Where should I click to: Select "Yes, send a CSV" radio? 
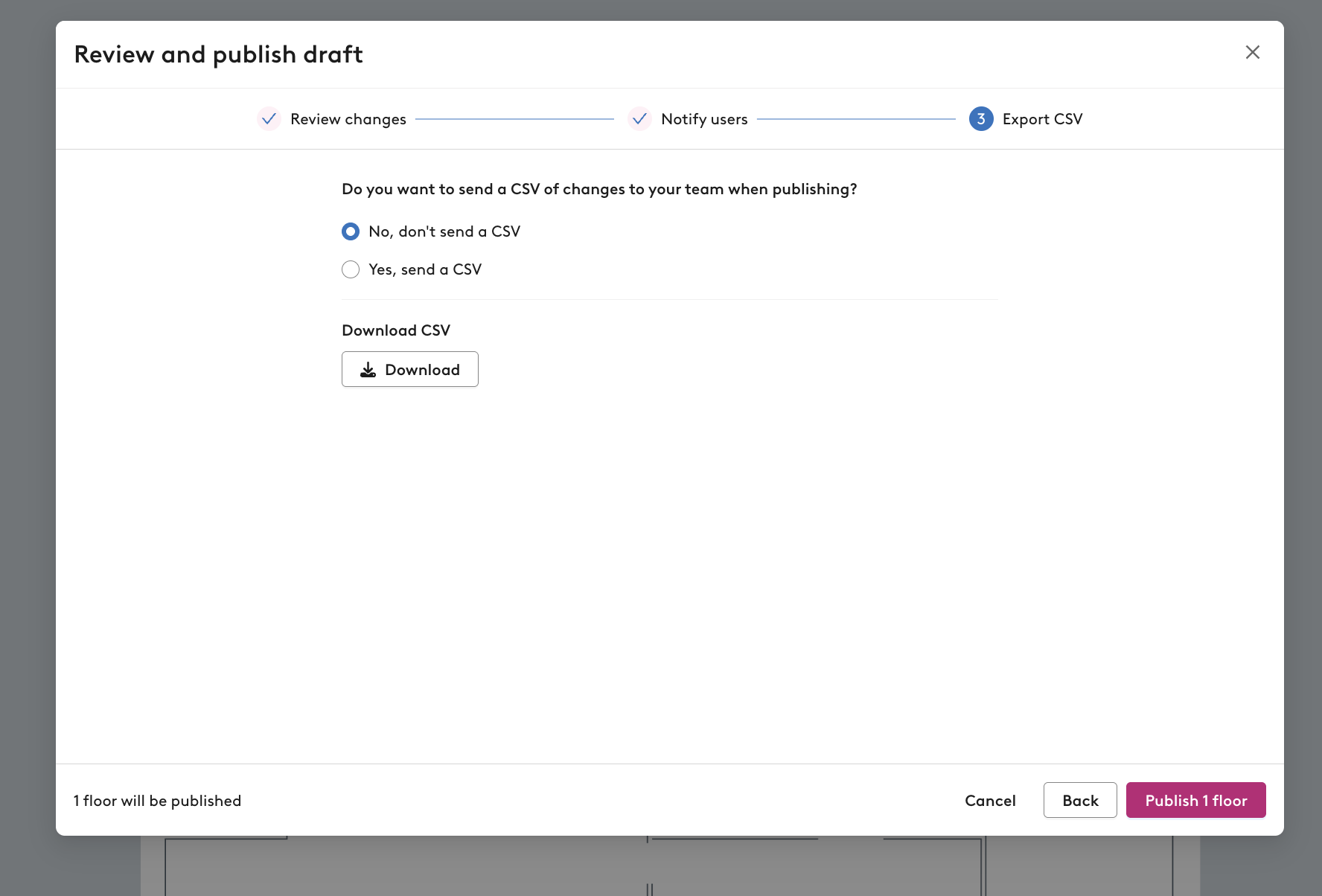pos(351,269)
